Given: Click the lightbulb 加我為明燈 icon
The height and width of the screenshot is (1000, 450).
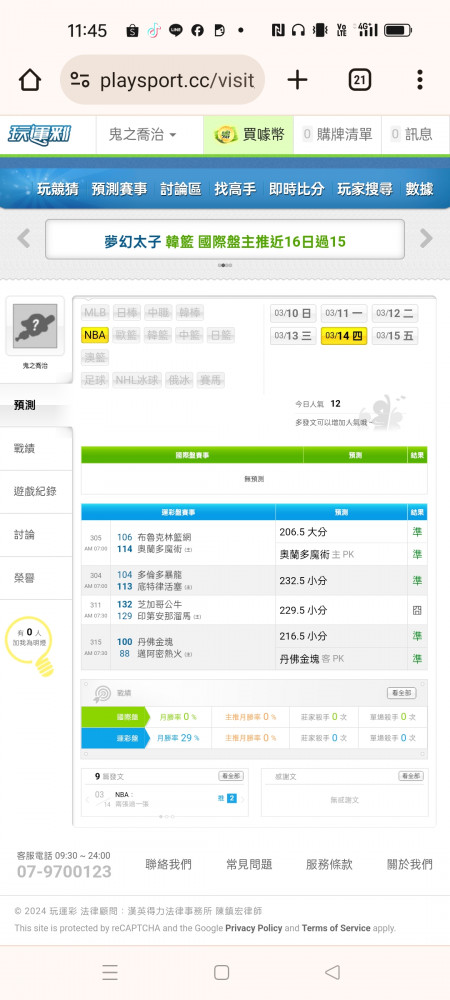Looking at the screenshot, I should click(31, 647).
